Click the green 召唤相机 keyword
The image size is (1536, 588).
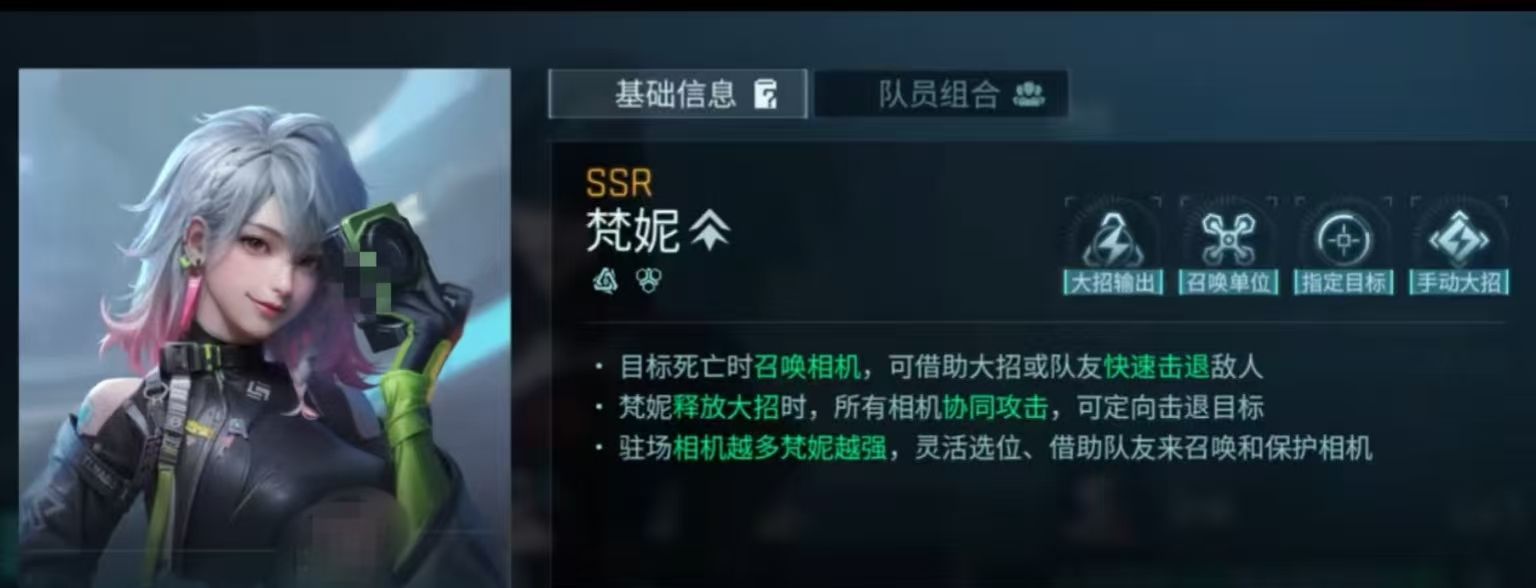point(806,367)
